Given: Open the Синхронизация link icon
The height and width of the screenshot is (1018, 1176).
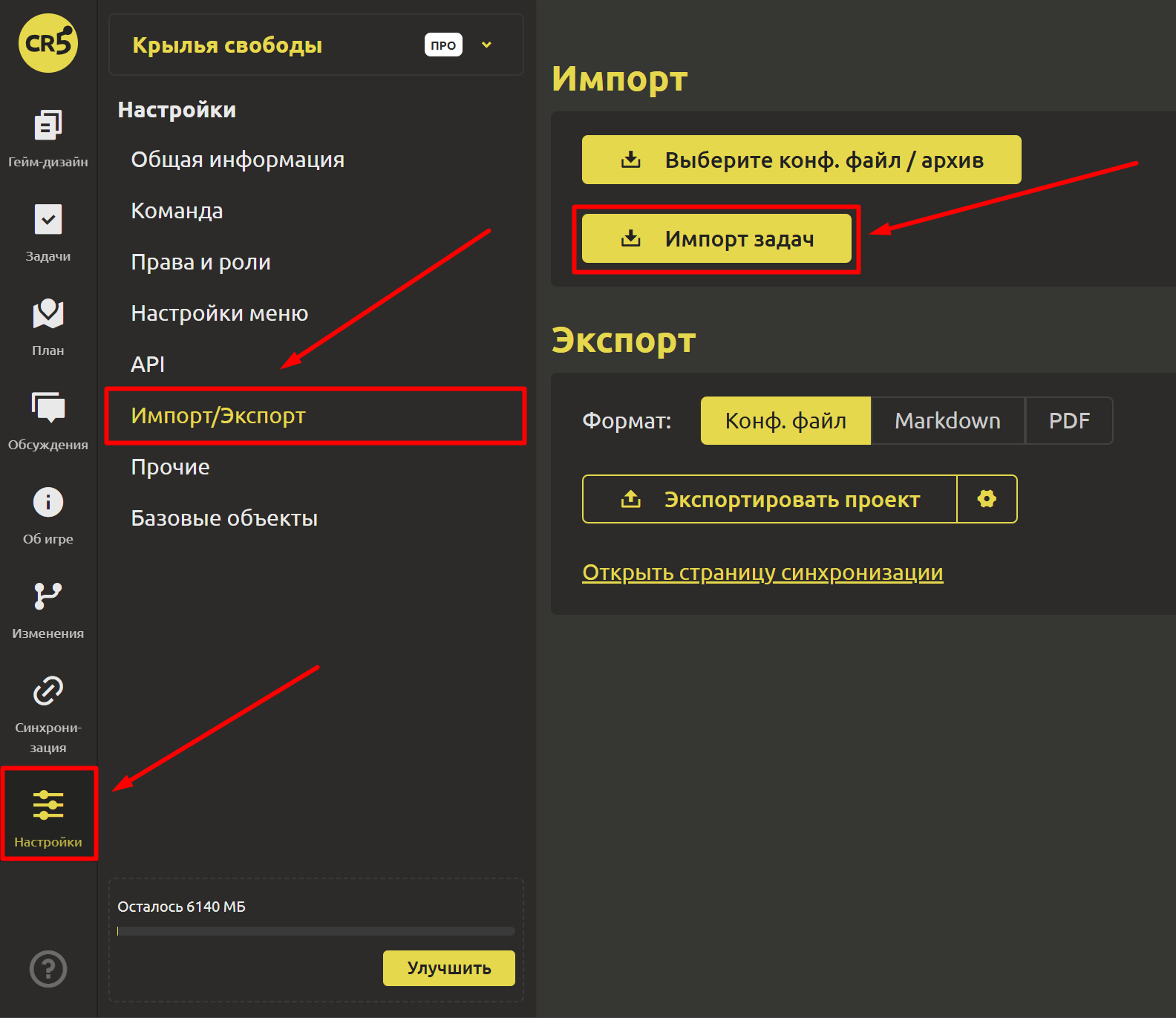Looking at the screenshot, I should coord(48,691).
